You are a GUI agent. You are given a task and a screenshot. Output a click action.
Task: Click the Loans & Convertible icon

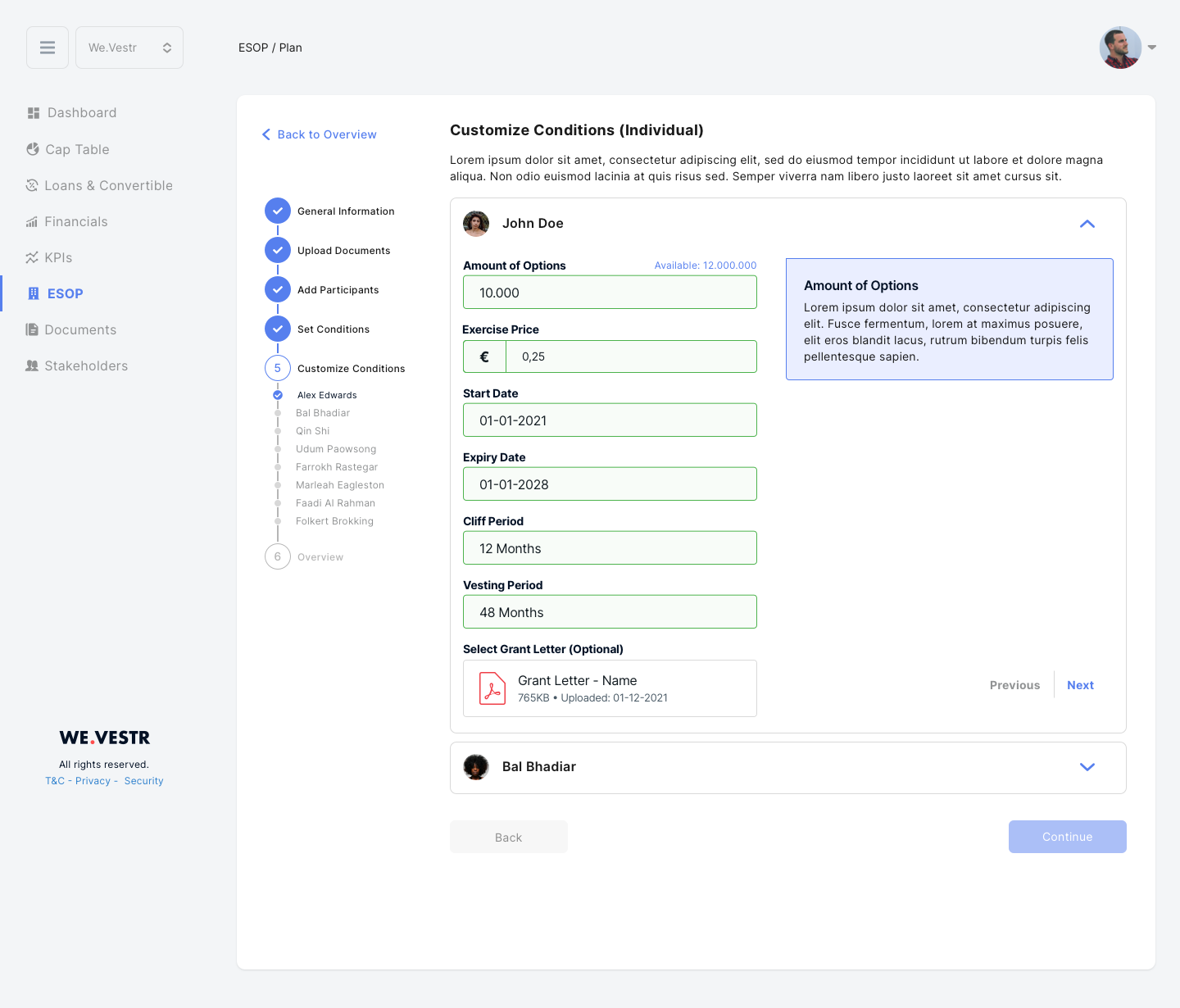pyautogui.click(x=32, y=185)
